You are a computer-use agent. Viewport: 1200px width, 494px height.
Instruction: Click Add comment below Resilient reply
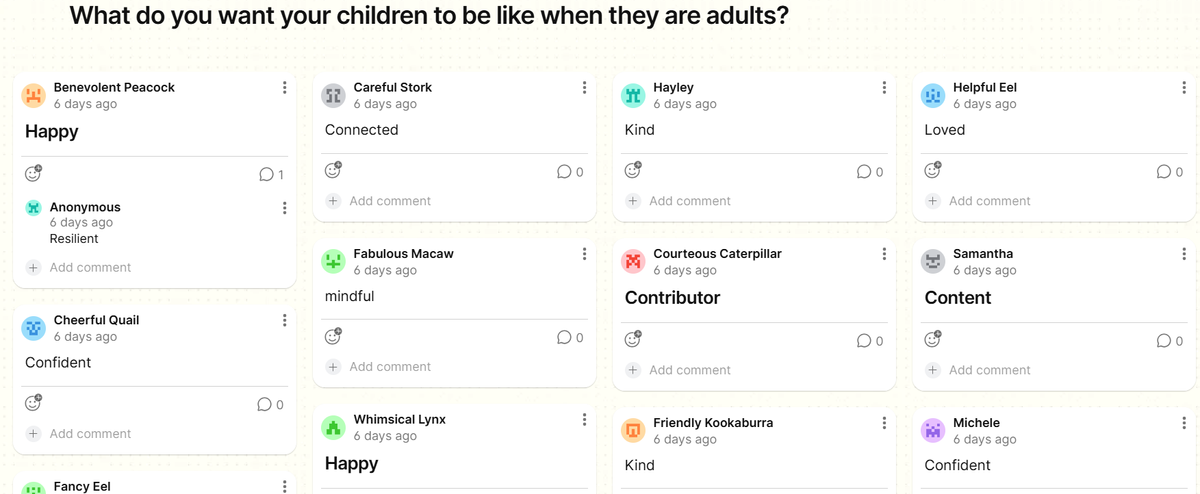(x=90, y=268)
